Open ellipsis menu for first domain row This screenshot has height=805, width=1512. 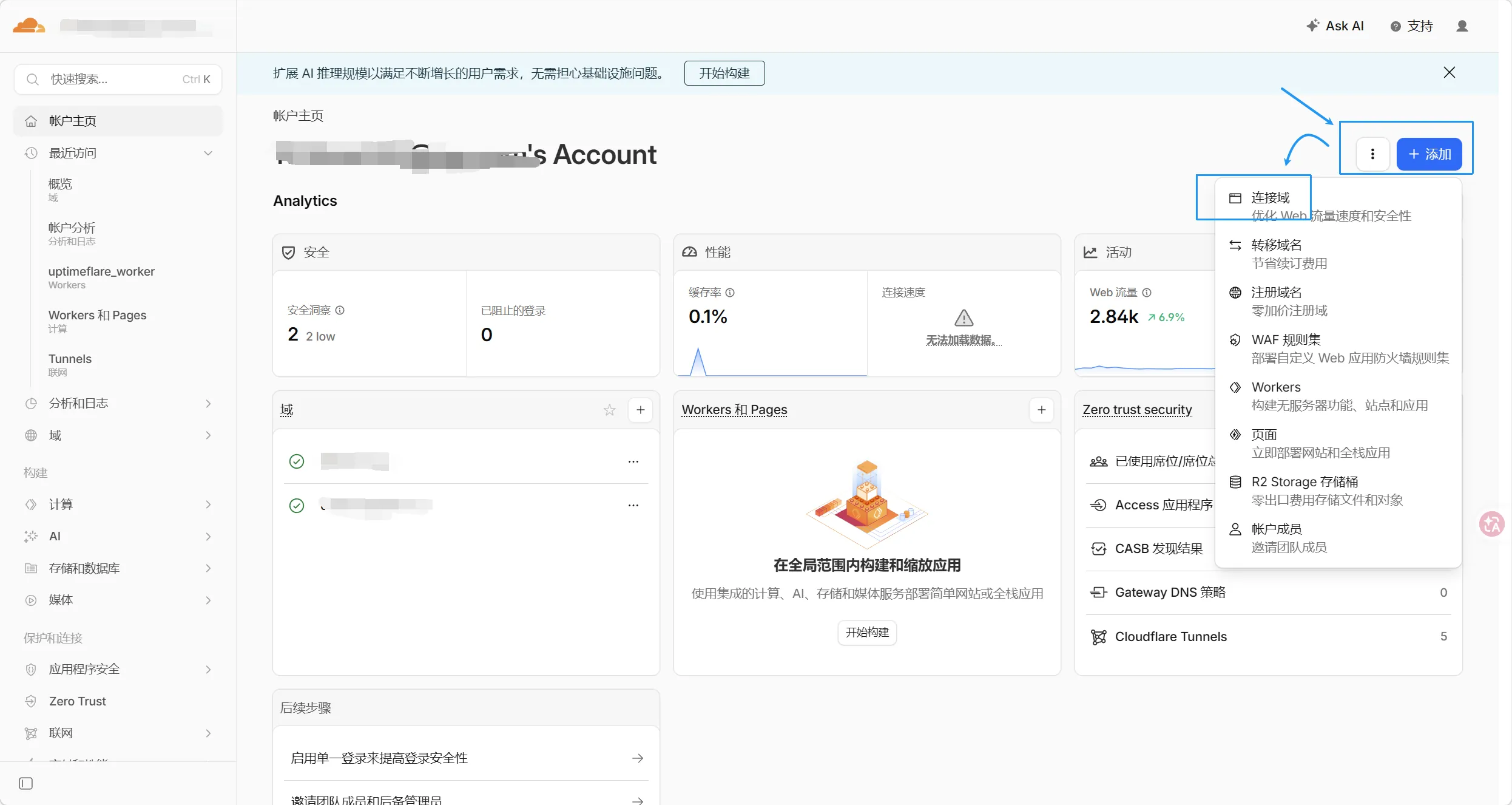[633, 461]
